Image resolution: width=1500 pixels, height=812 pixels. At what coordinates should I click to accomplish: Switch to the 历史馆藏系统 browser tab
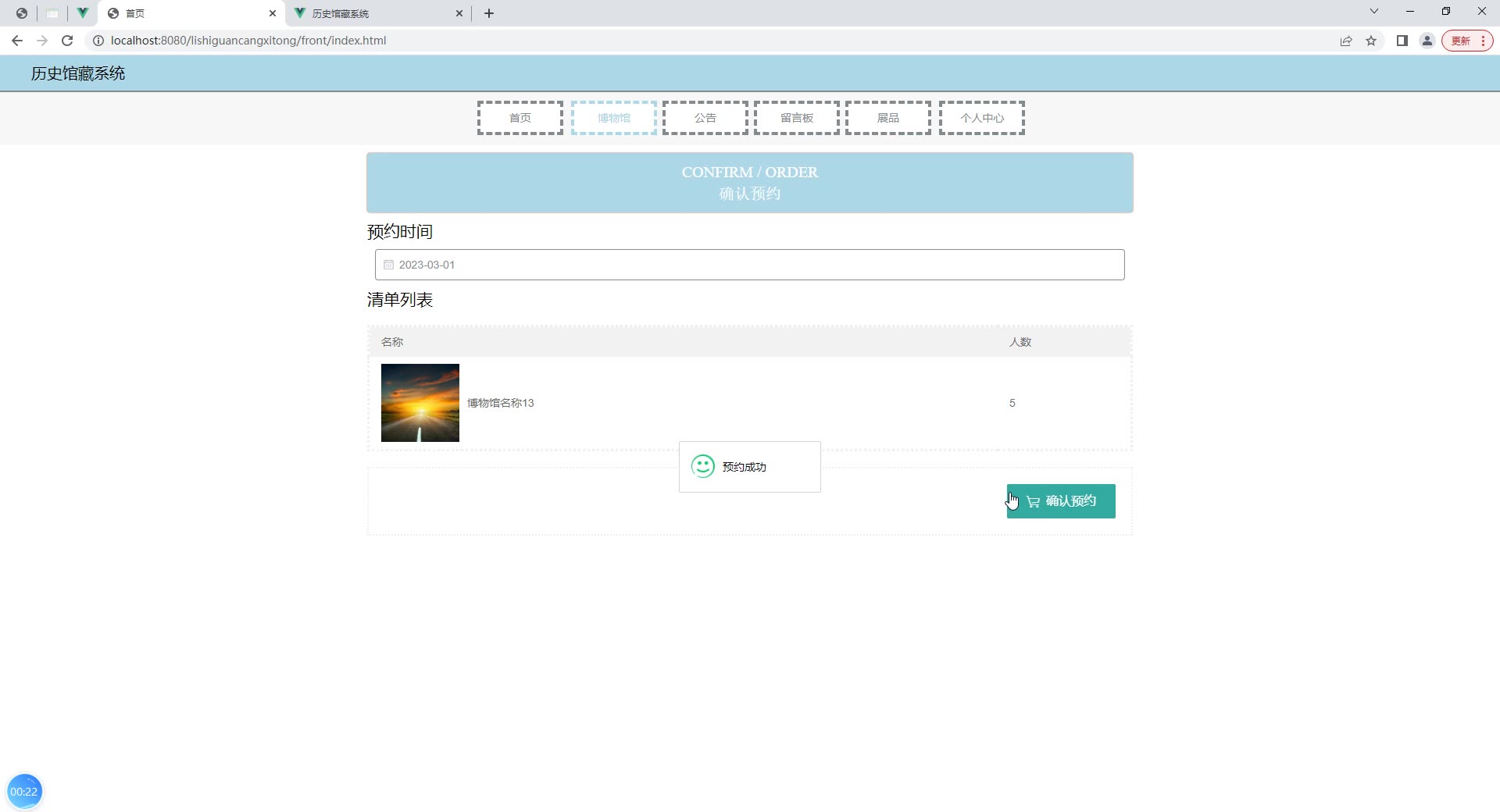pyautogui.click(x=379, y=13)
